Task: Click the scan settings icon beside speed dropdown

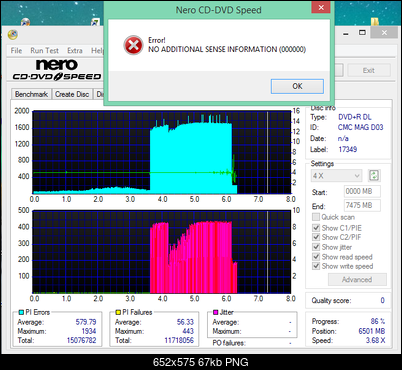Action: click(x=374, y=175)
